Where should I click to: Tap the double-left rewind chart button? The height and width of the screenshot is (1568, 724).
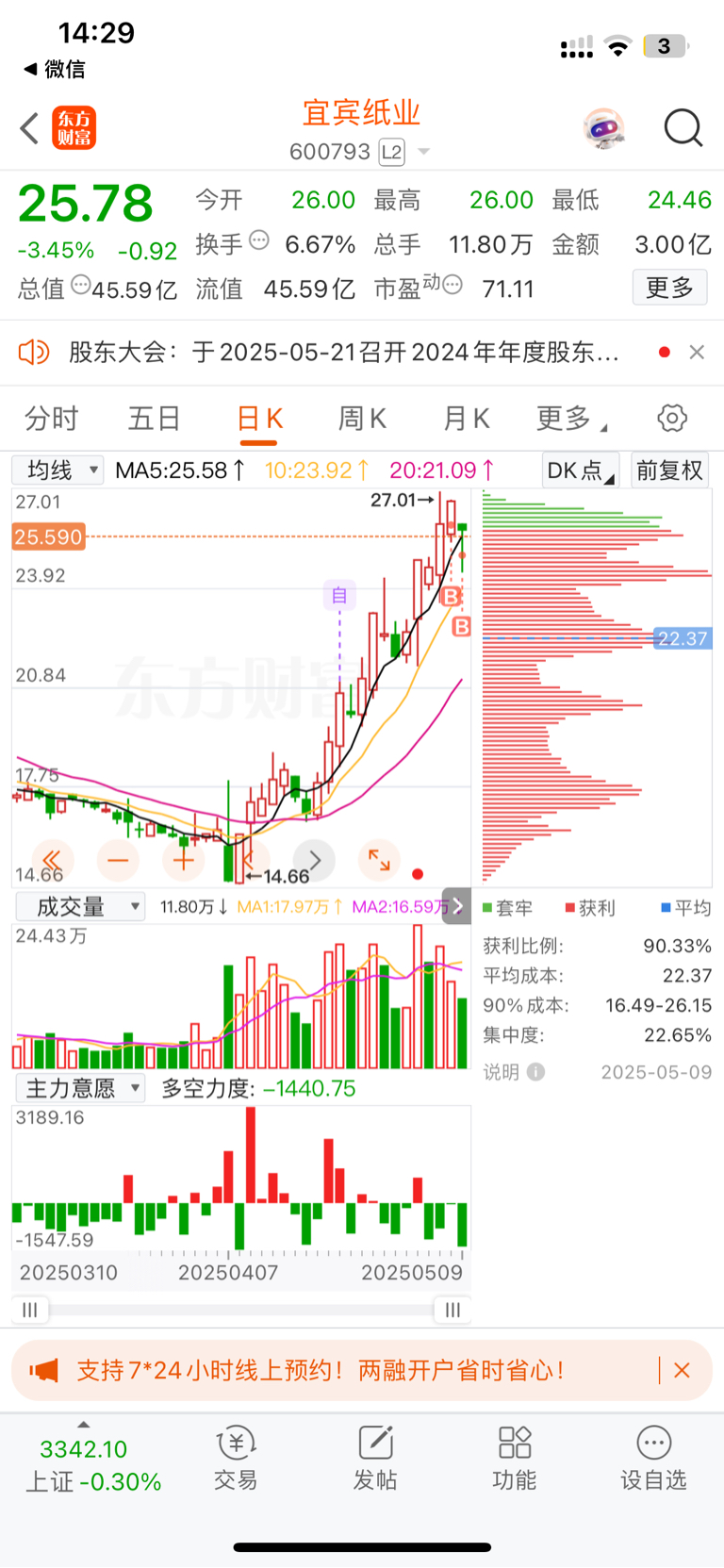pos(52,860)
